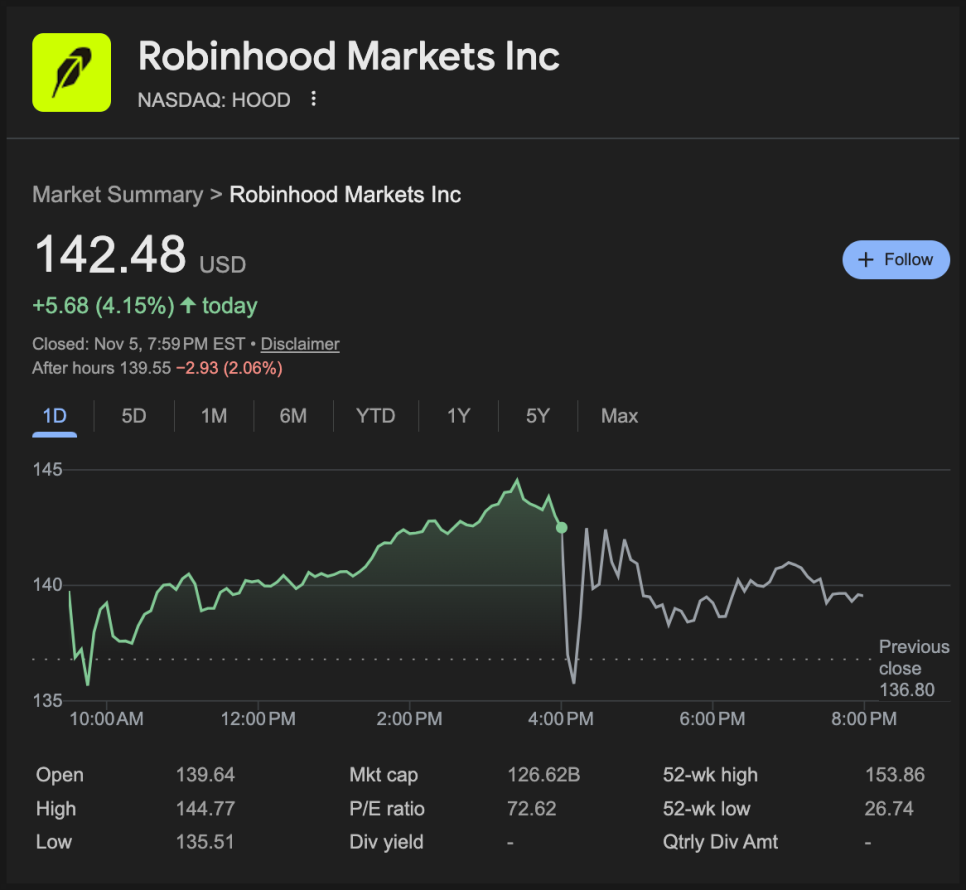Image resolution: width=966 pixels, height=890 pixels.
Task: Click the Mkt cap value 126.62B
Action: (543, 775)
